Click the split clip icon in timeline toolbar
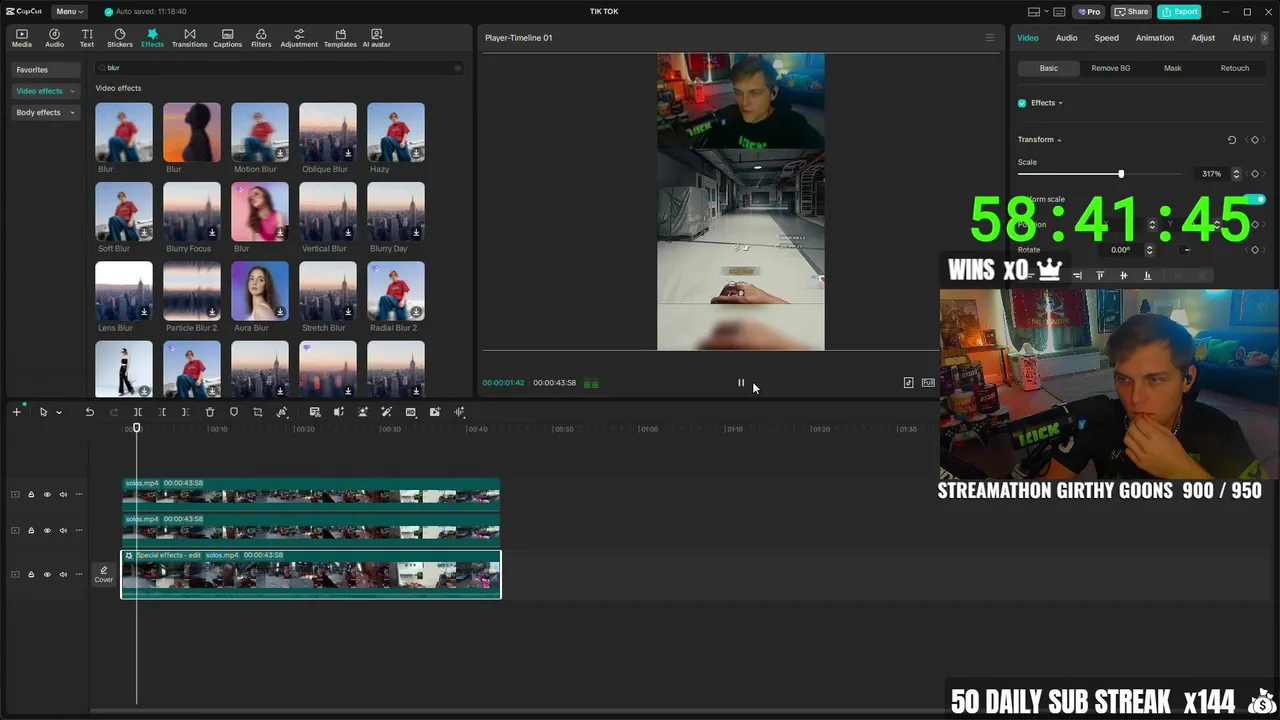The width and height of the screenshot is (1280, 720). pos(138,412)
